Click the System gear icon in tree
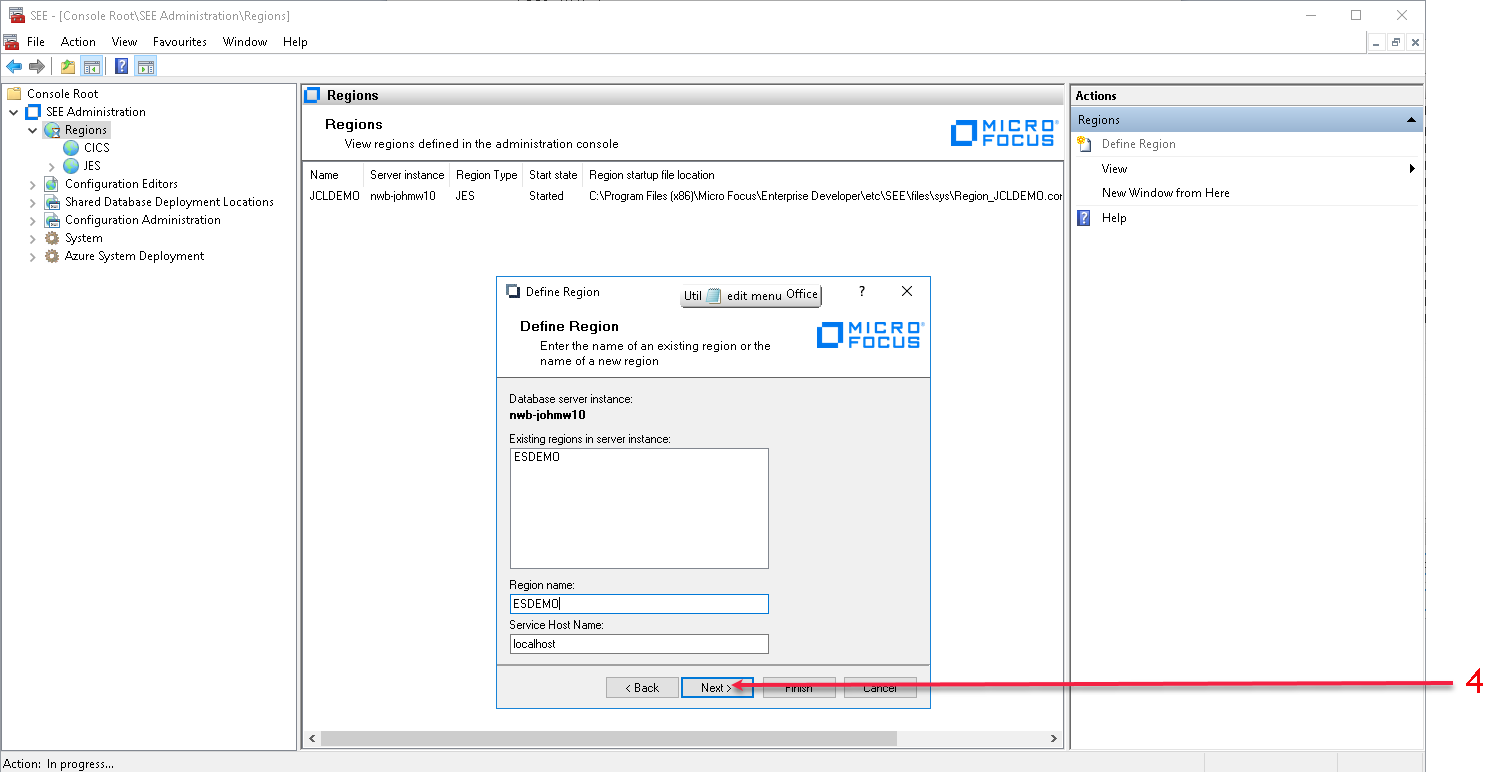Viewport: 1492px width, 772px height. pyautogui.click(x=52, y=238)
